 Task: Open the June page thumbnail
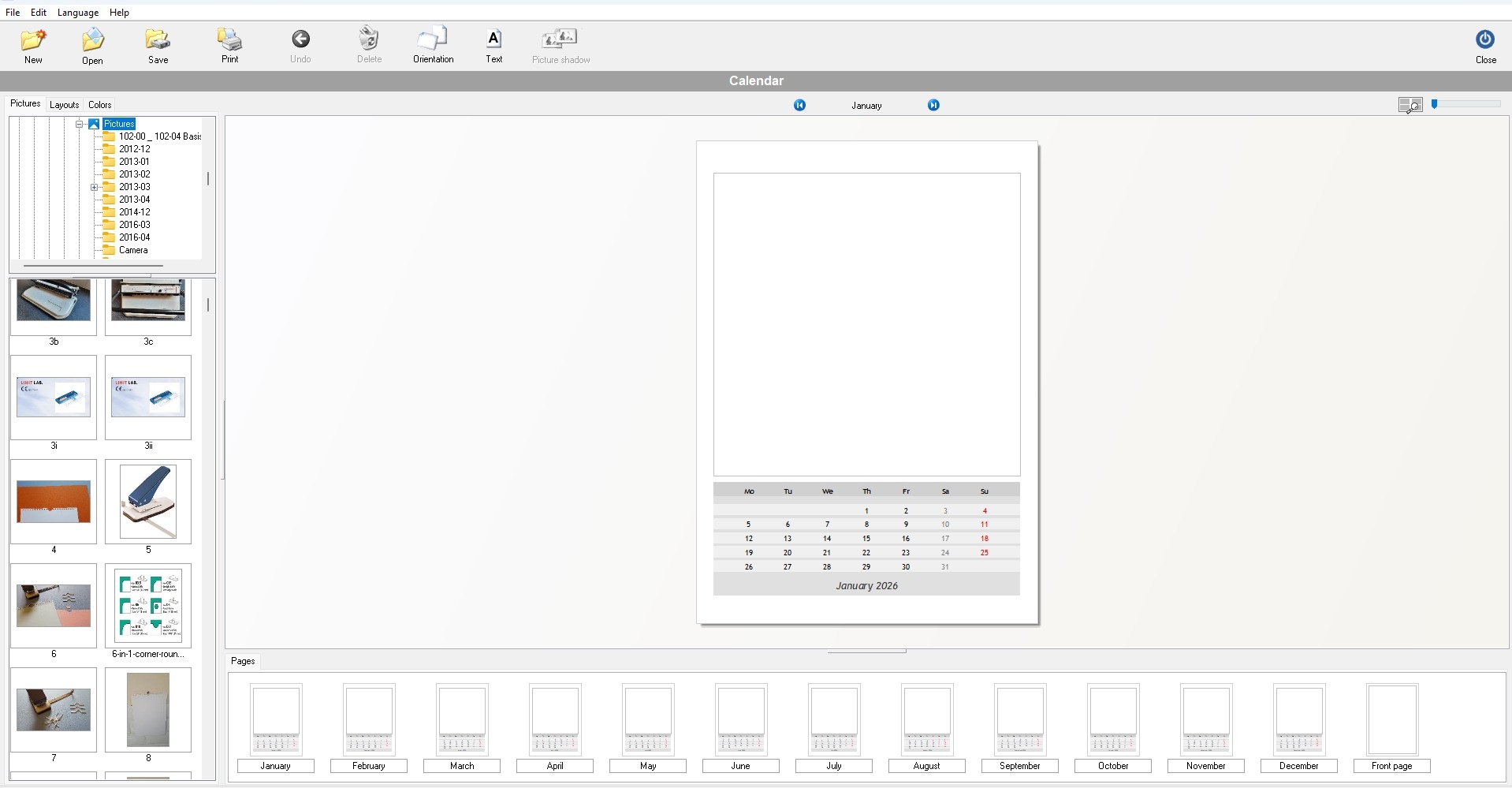741,720
